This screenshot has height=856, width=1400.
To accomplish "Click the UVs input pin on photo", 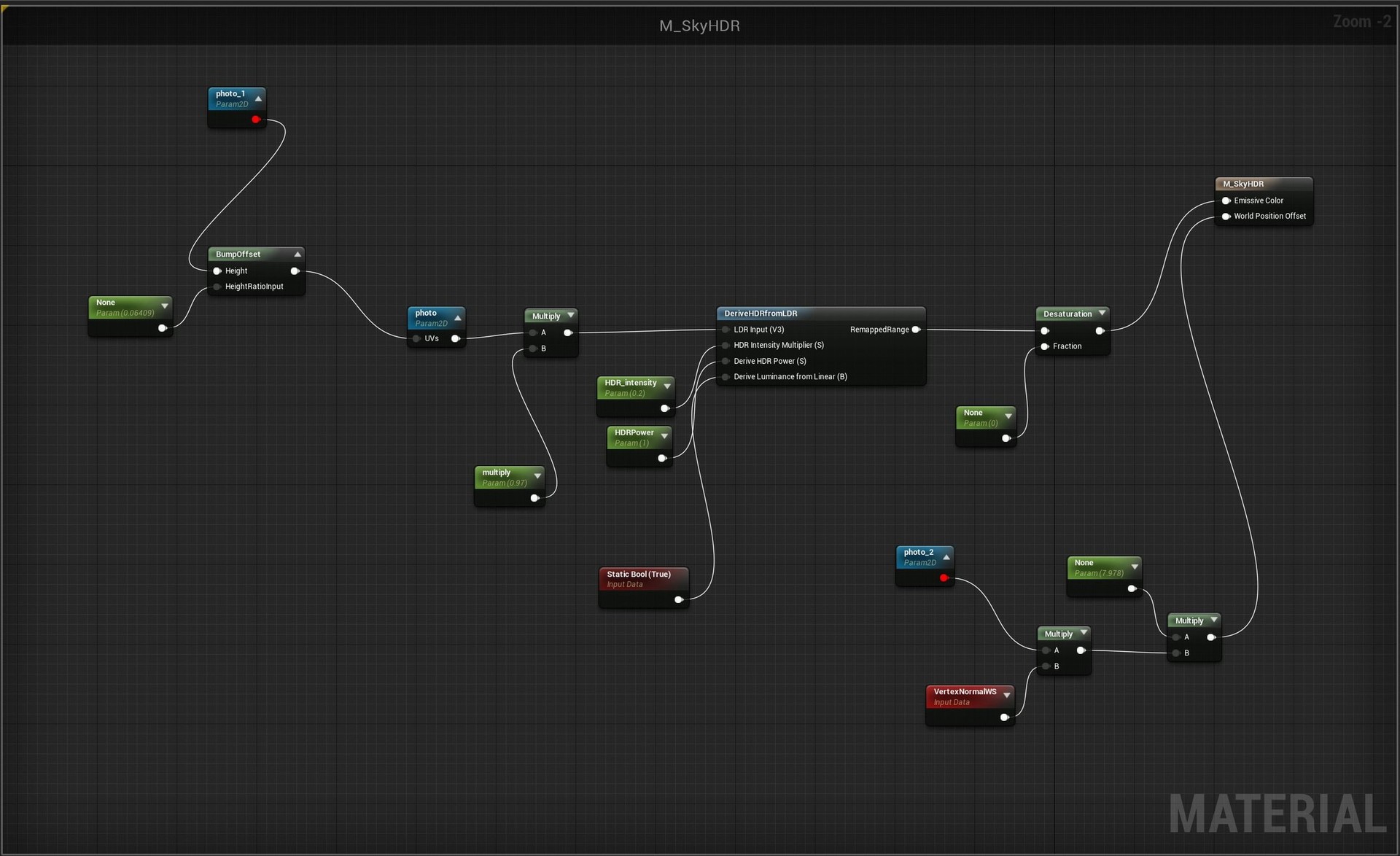I will click(416, 338).
